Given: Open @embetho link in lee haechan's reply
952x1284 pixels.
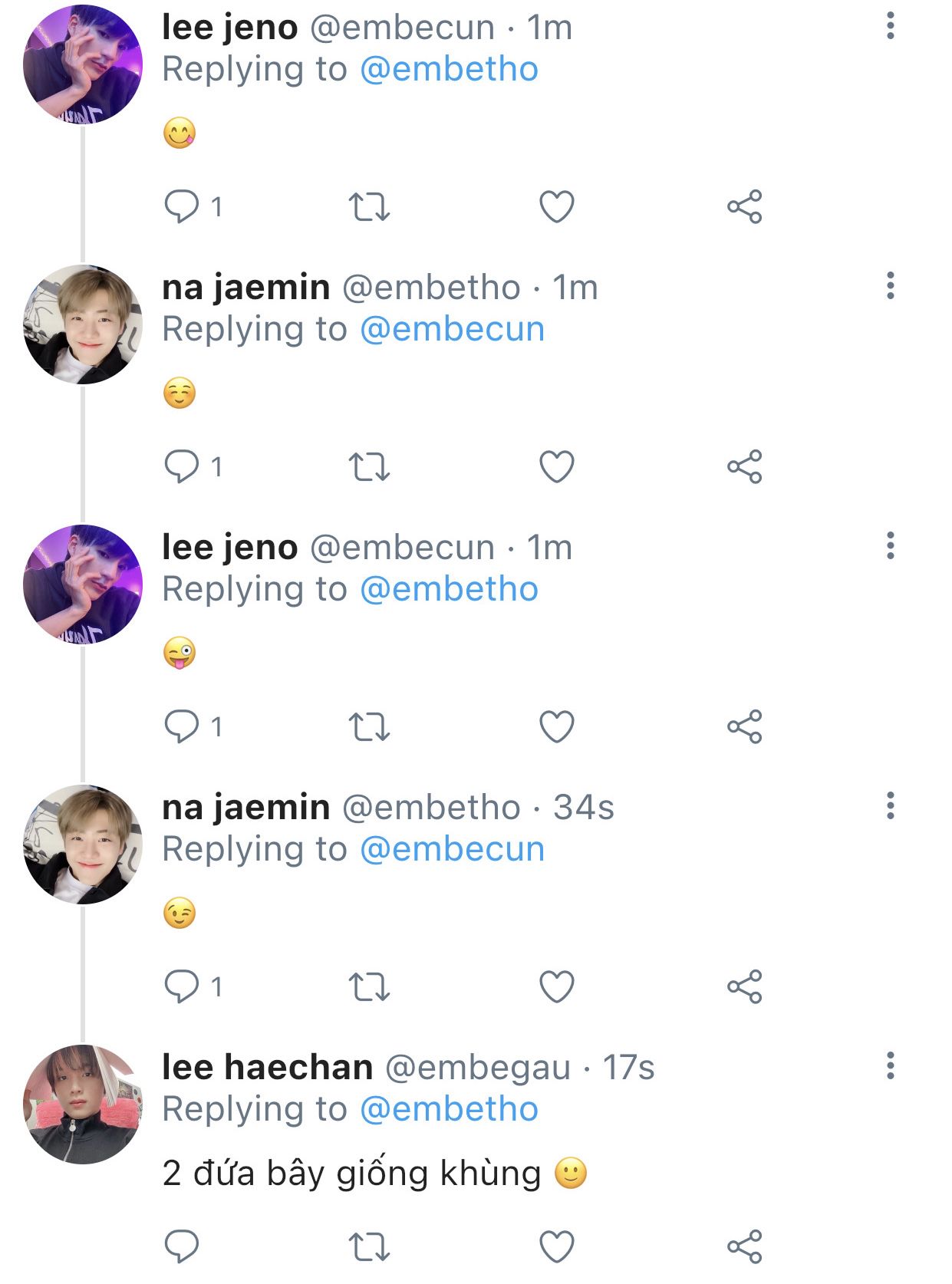Looking at the screenshot, I should (x=449, y=1109).
